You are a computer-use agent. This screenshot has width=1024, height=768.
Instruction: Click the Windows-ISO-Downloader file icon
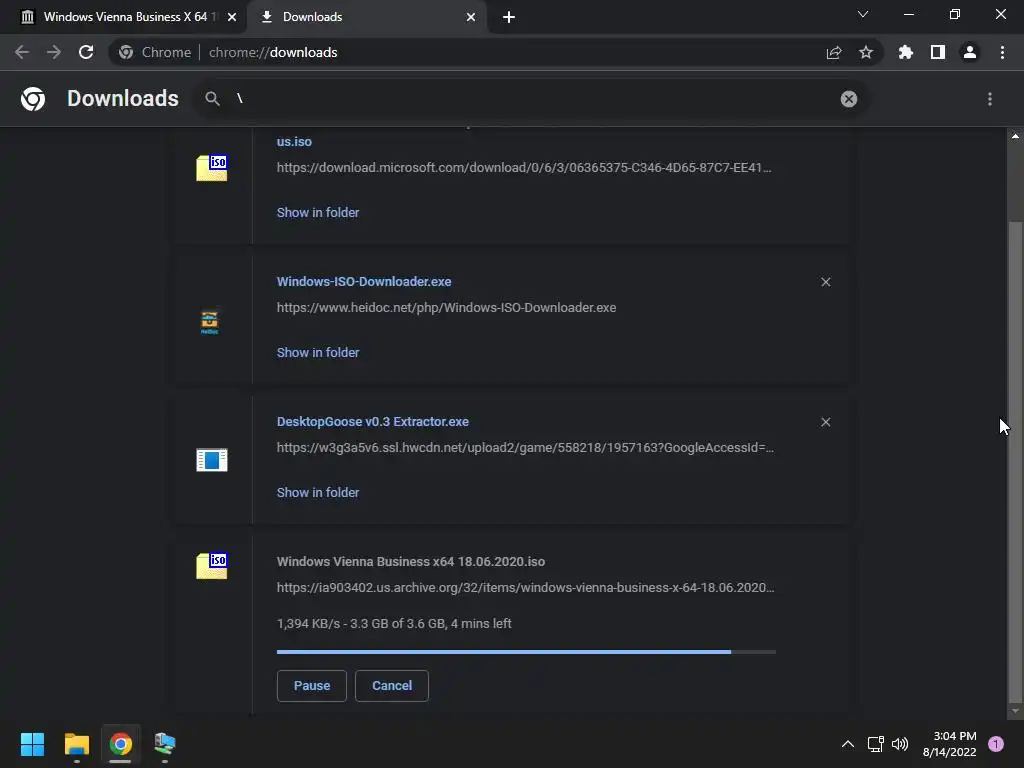210,321
